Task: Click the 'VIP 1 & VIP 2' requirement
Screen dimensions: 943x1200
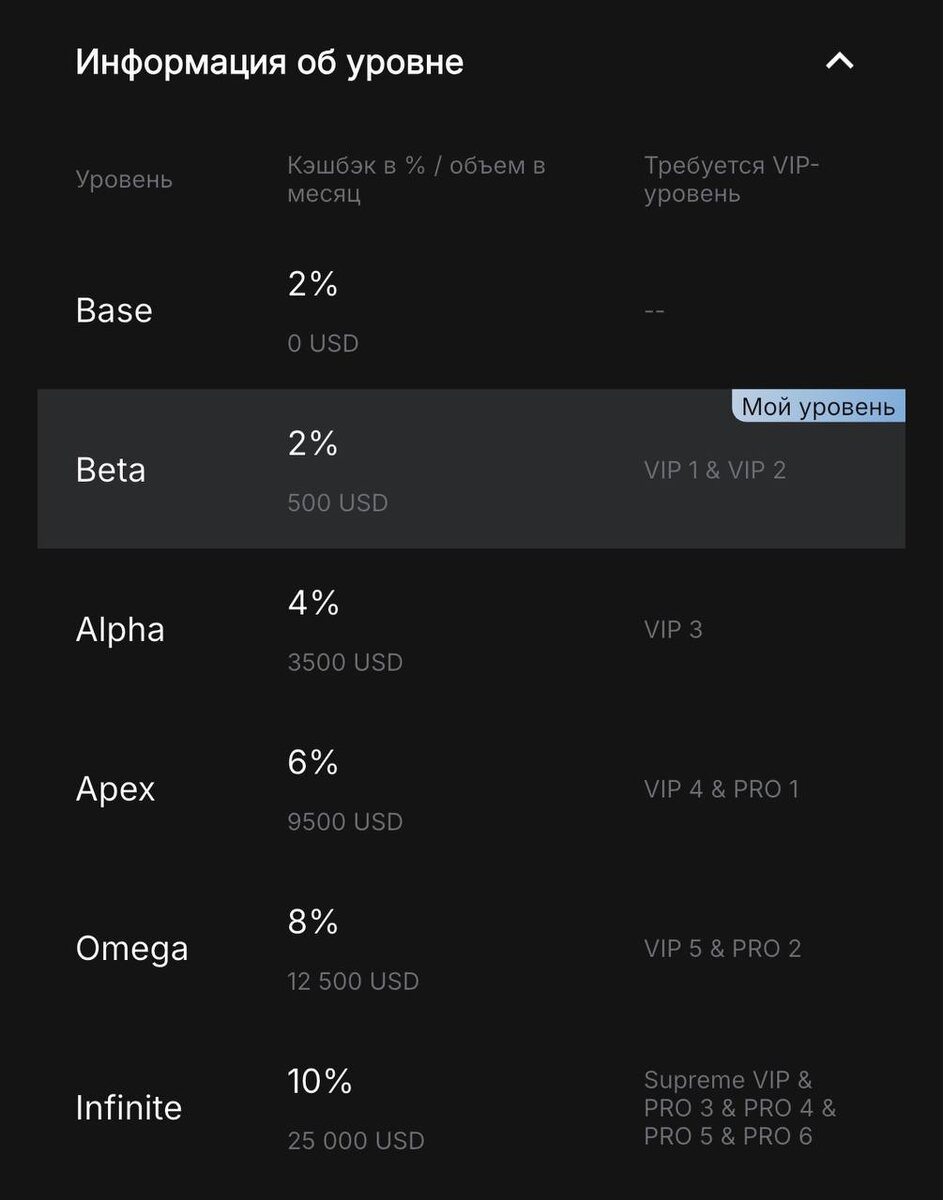Action: [715, 470]
